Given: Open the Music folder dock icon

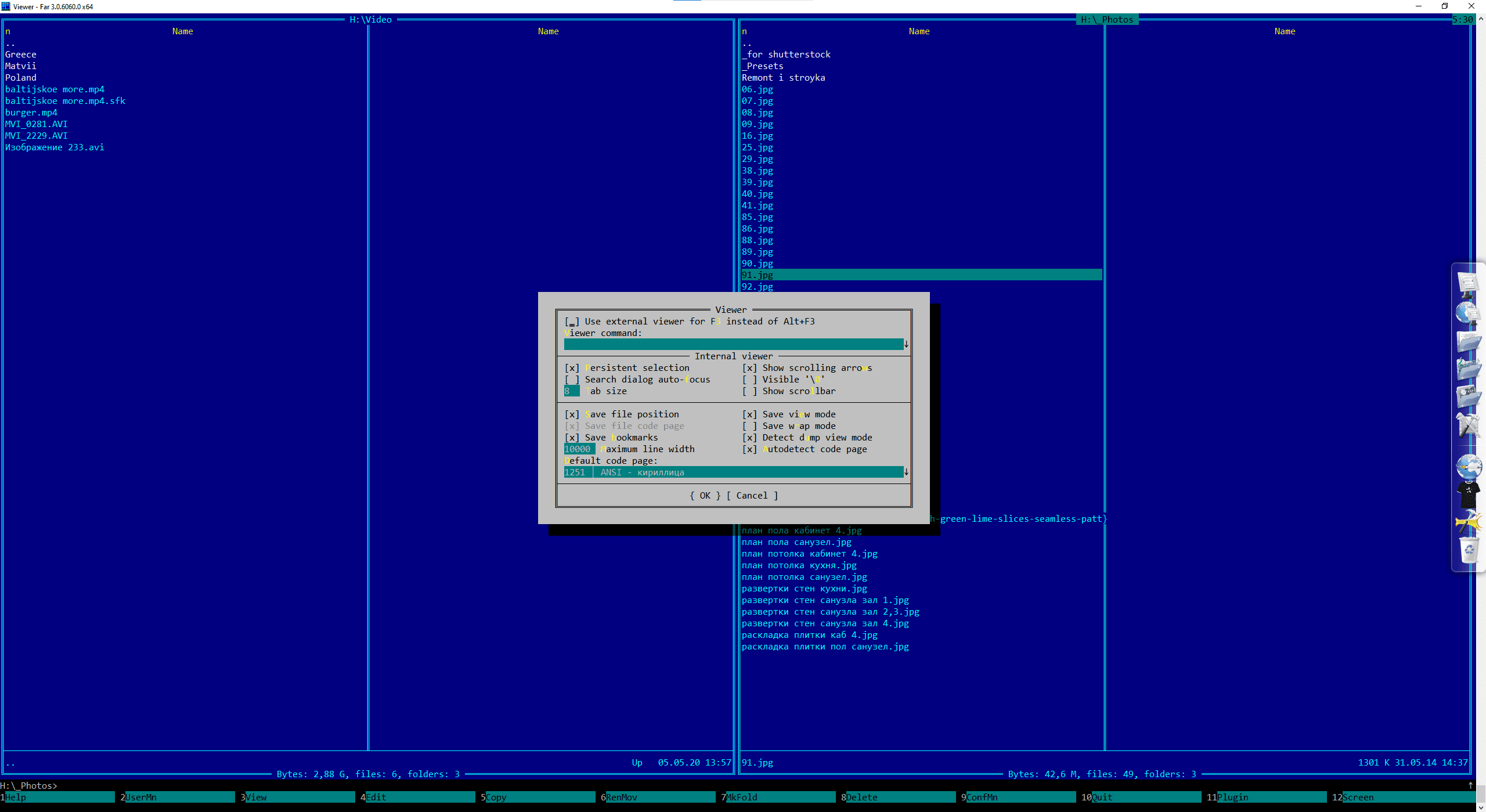Looking at the screenshot, I should coord(1468,369).
